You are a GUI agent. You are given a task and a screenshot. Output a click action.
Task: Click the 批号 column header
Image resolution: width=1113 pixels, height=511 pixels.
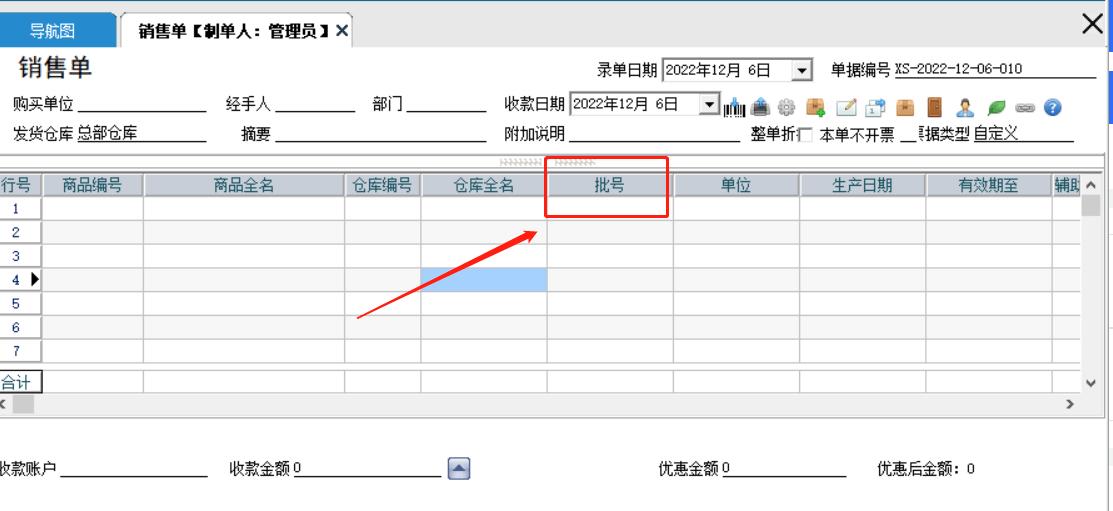point(610,185)
